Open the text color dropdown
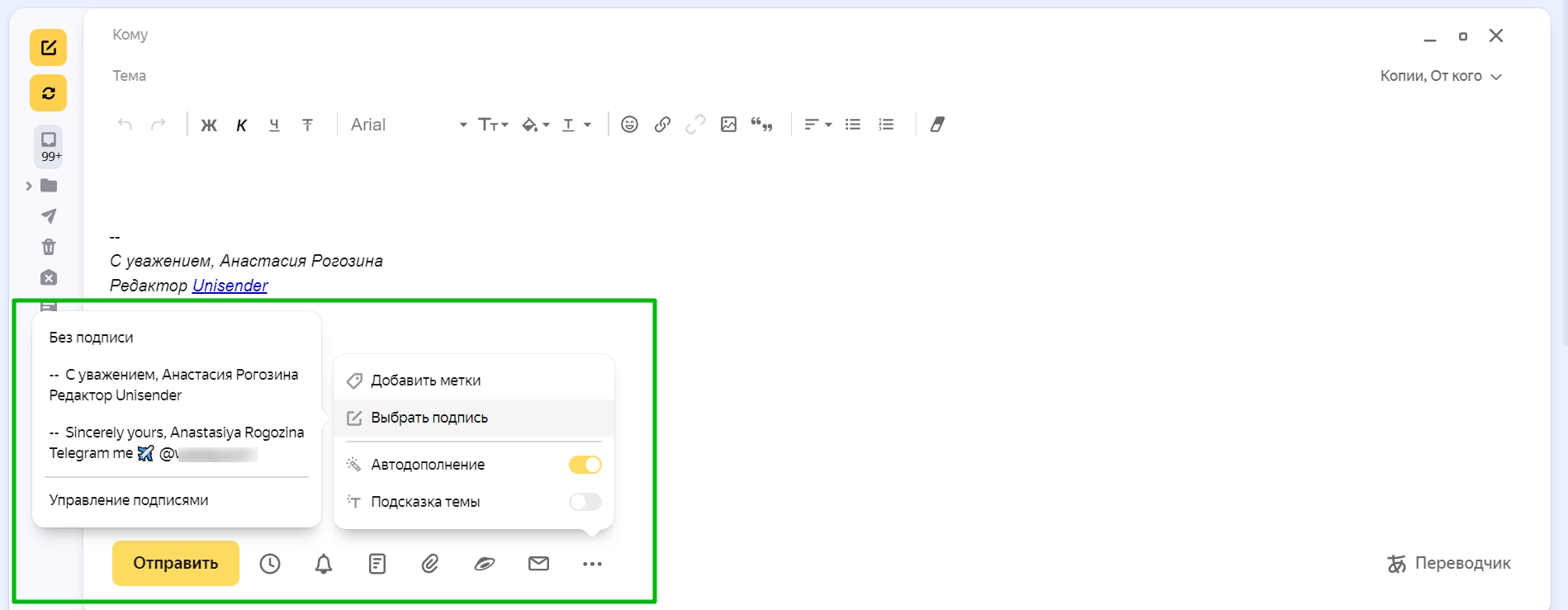1568x610 pixels. point(576,125)
